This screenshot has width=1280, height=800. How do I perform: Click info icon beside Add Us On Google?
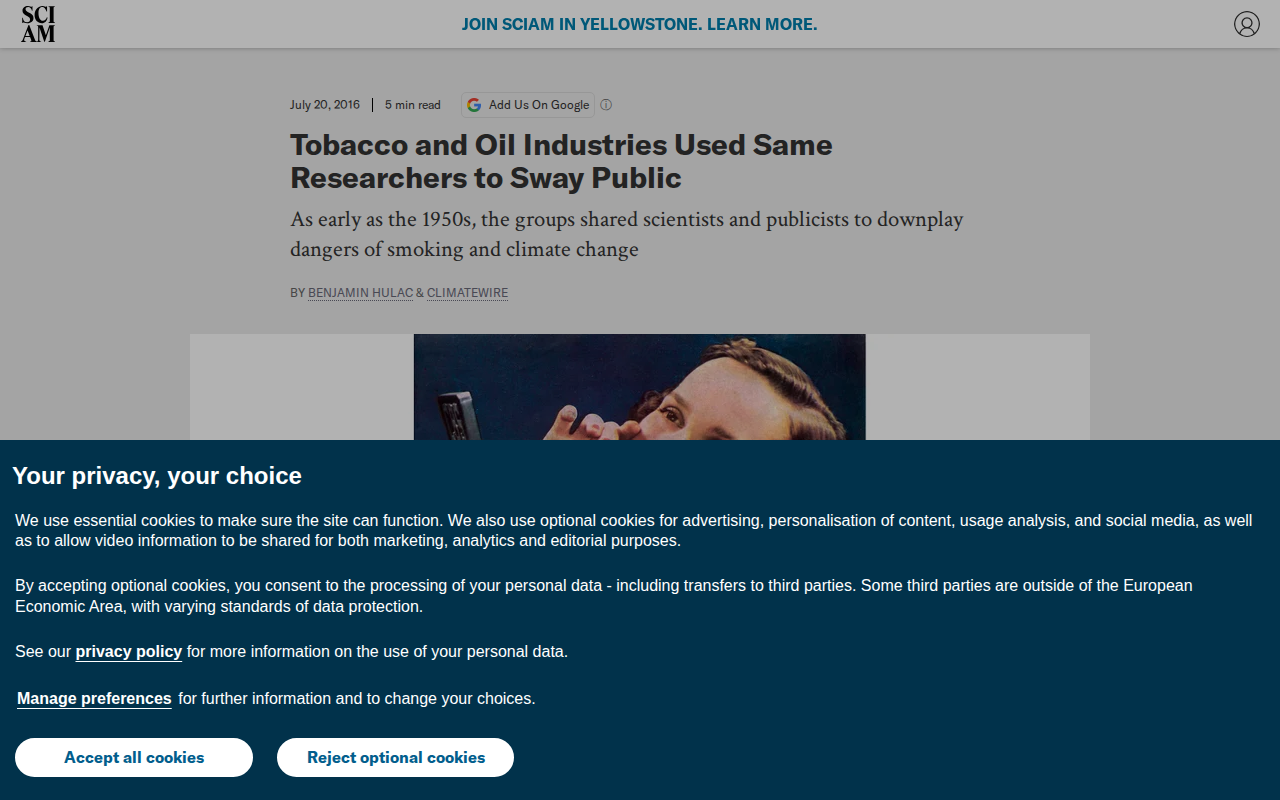pyautogui.click(x=606, y=105)
